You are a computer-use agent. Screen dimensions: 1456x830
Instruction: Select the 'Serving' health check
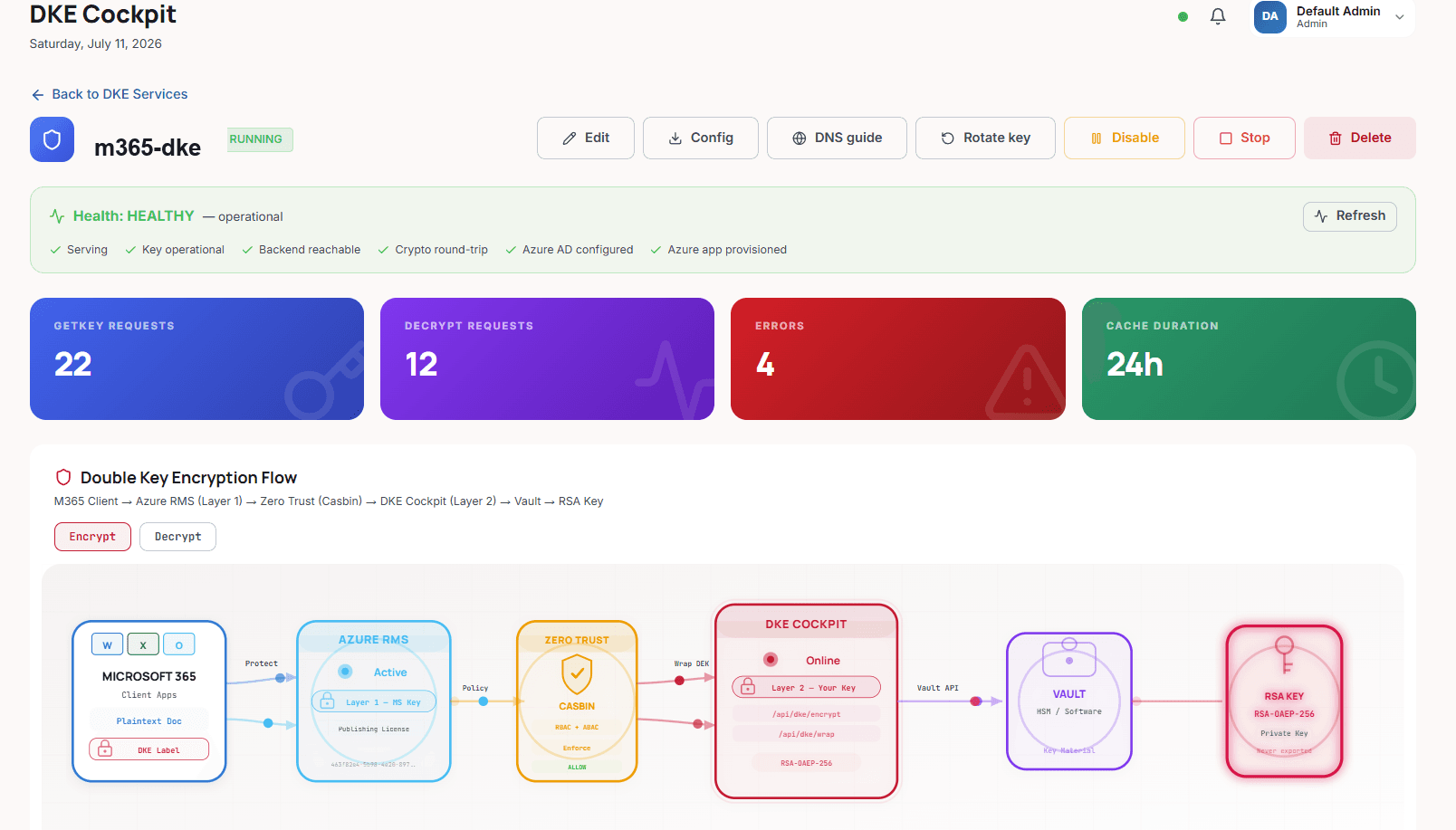tap(79, 250)
